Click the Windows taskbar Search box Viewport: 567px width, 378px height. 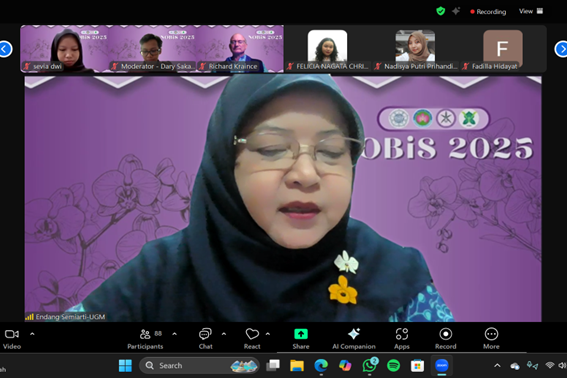(x=199, y=365)
